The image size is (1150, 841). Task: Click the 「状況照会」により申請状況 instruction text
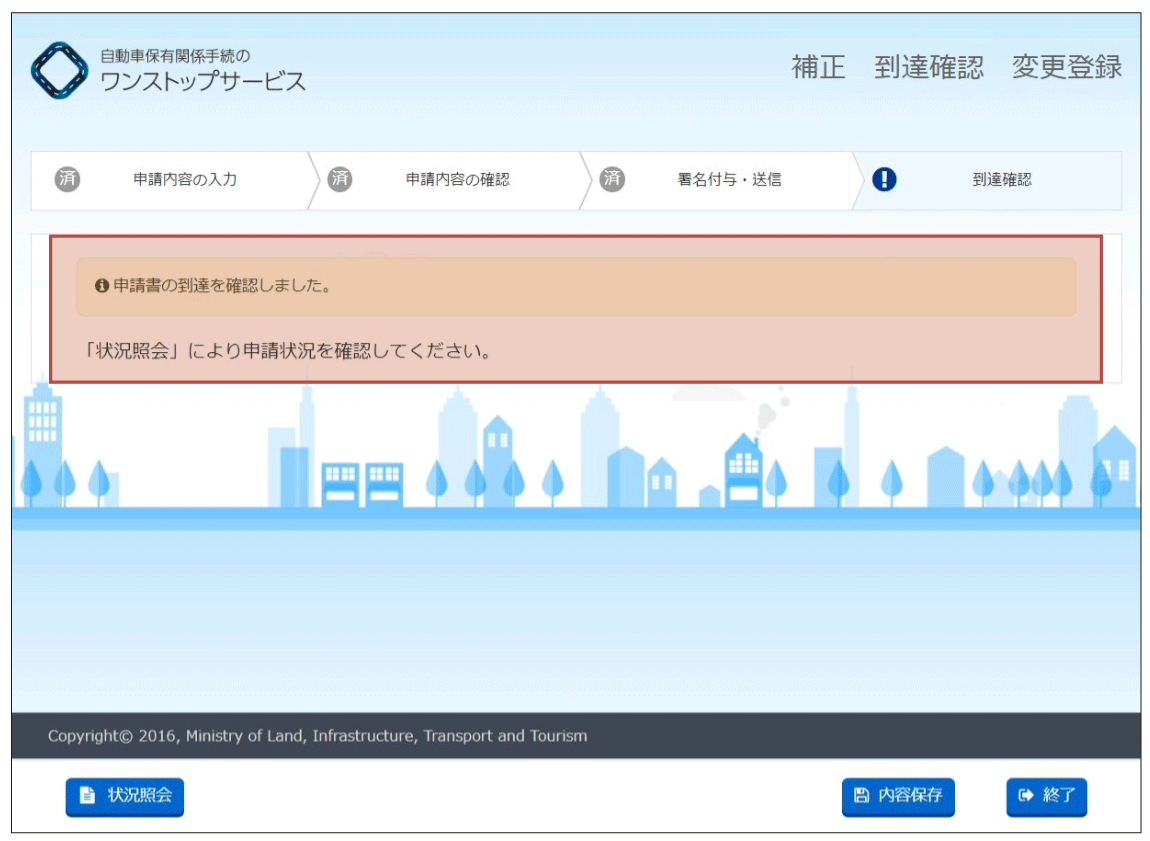tap(290, 351)
